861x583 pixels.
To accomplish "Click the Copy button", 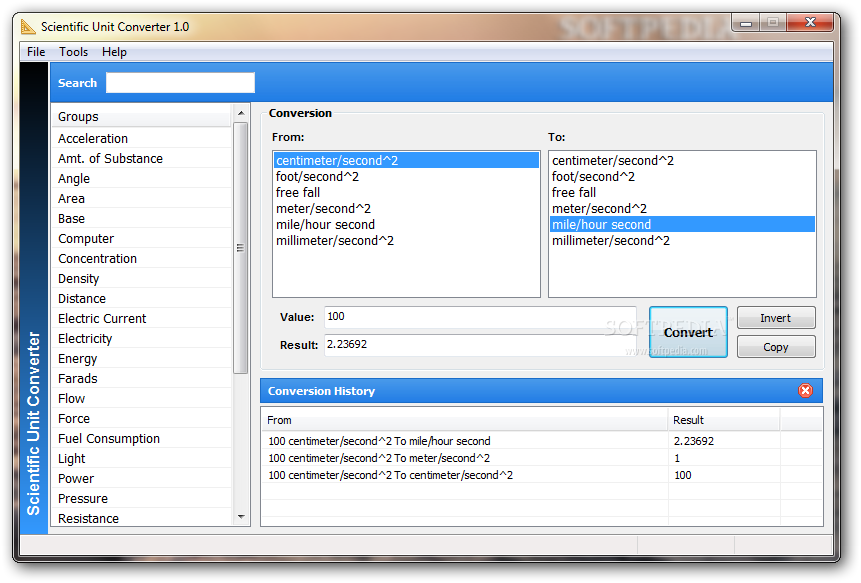I will click(x=775, y=347).
